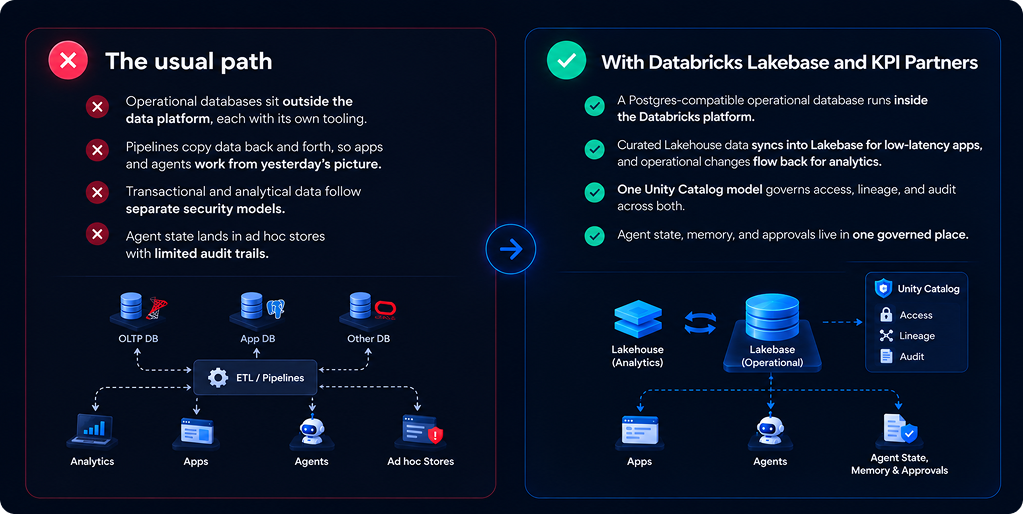Viewport: 1023px width, 514px height.
Task: Click the green check beside One Unity Catalog model
Action: click(594, 192)
